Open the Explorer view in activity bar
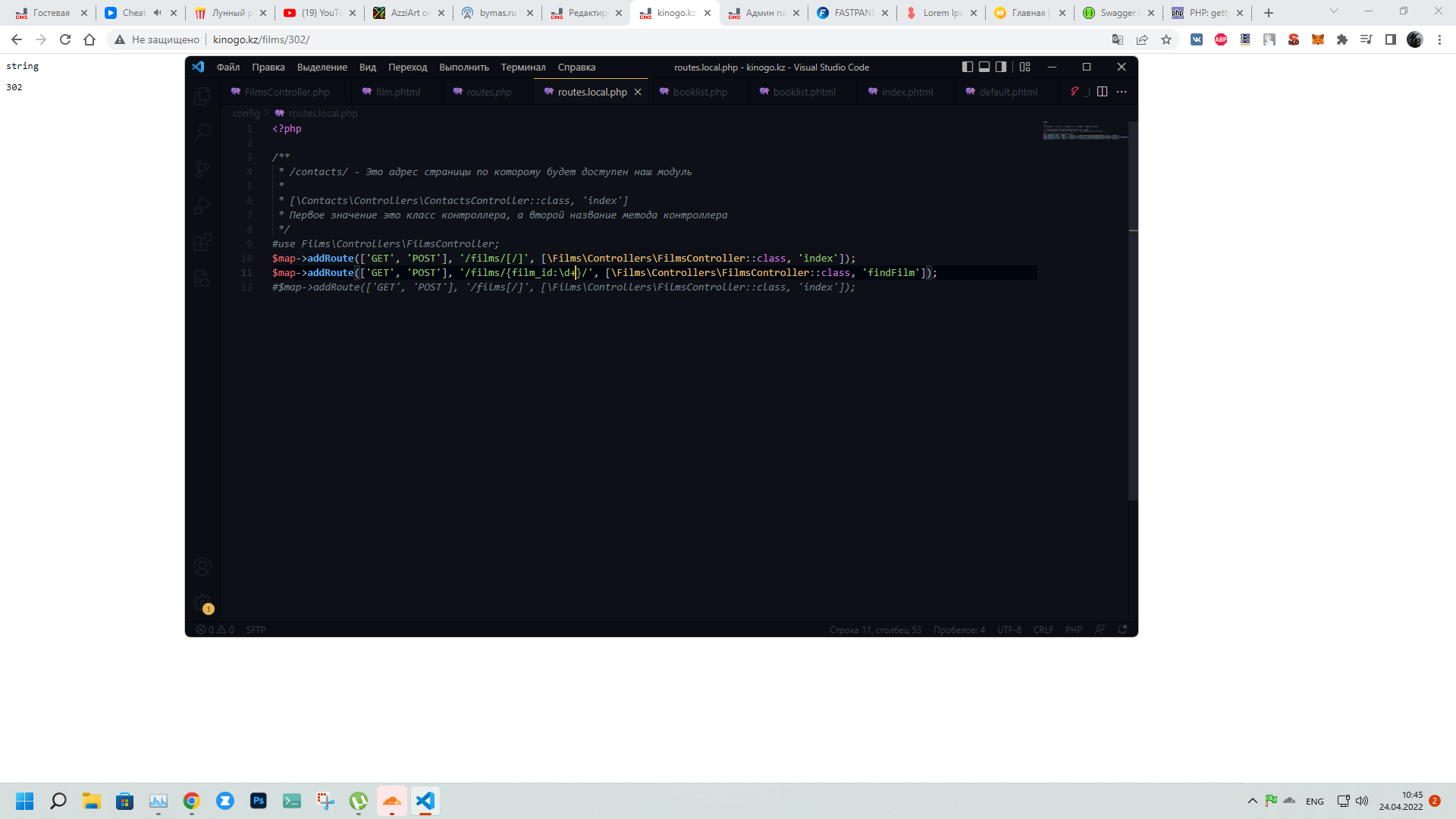The height and width of the screenshot is (819, 1456). [x=202, y=96]
